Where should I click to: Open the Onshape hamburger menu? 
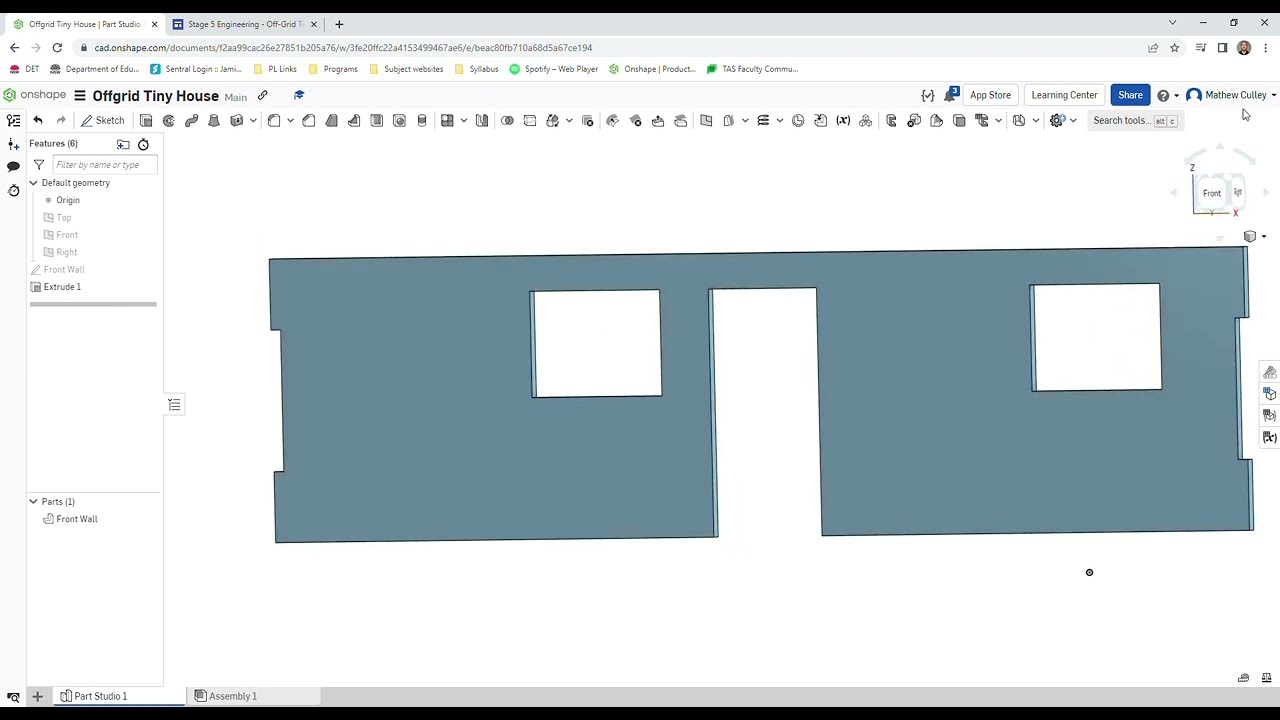(x=80, y=95)
